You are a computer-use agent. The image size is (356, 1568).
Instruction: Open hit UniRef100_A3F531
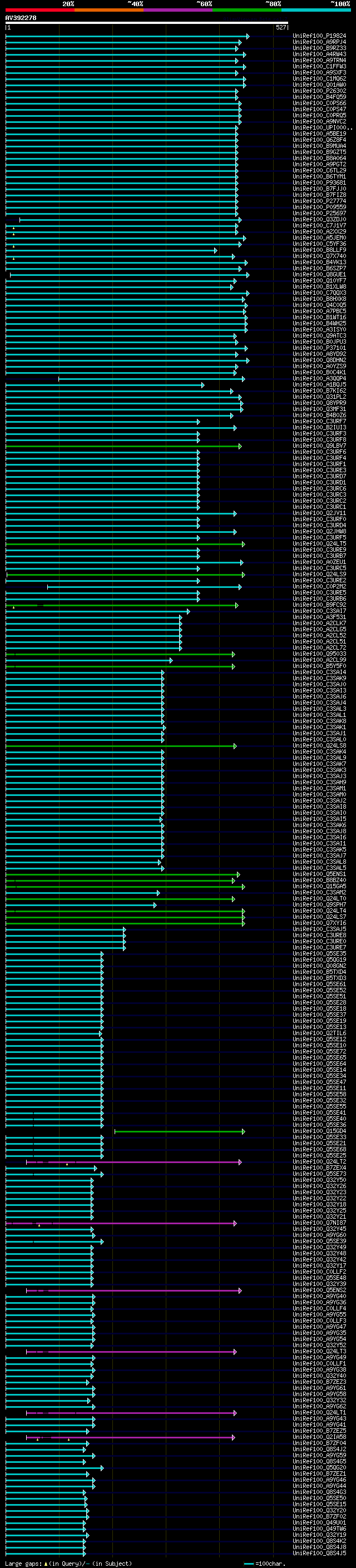[x=319, y=617]
